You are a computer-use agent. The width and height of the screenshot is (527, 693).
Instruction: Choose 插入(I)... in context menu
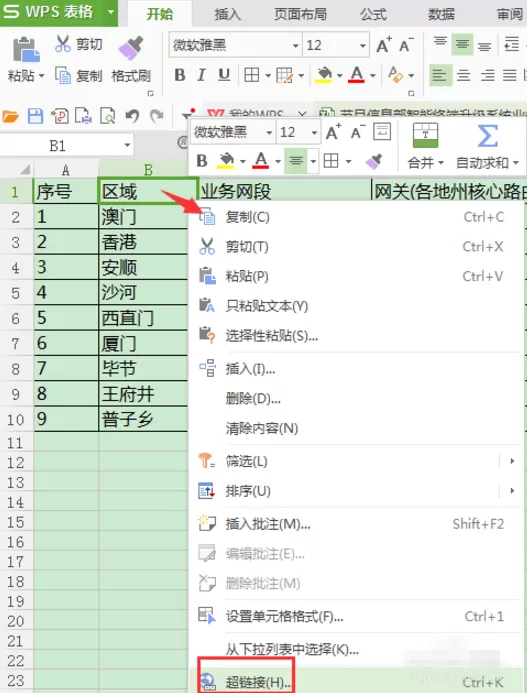(356, 369)
